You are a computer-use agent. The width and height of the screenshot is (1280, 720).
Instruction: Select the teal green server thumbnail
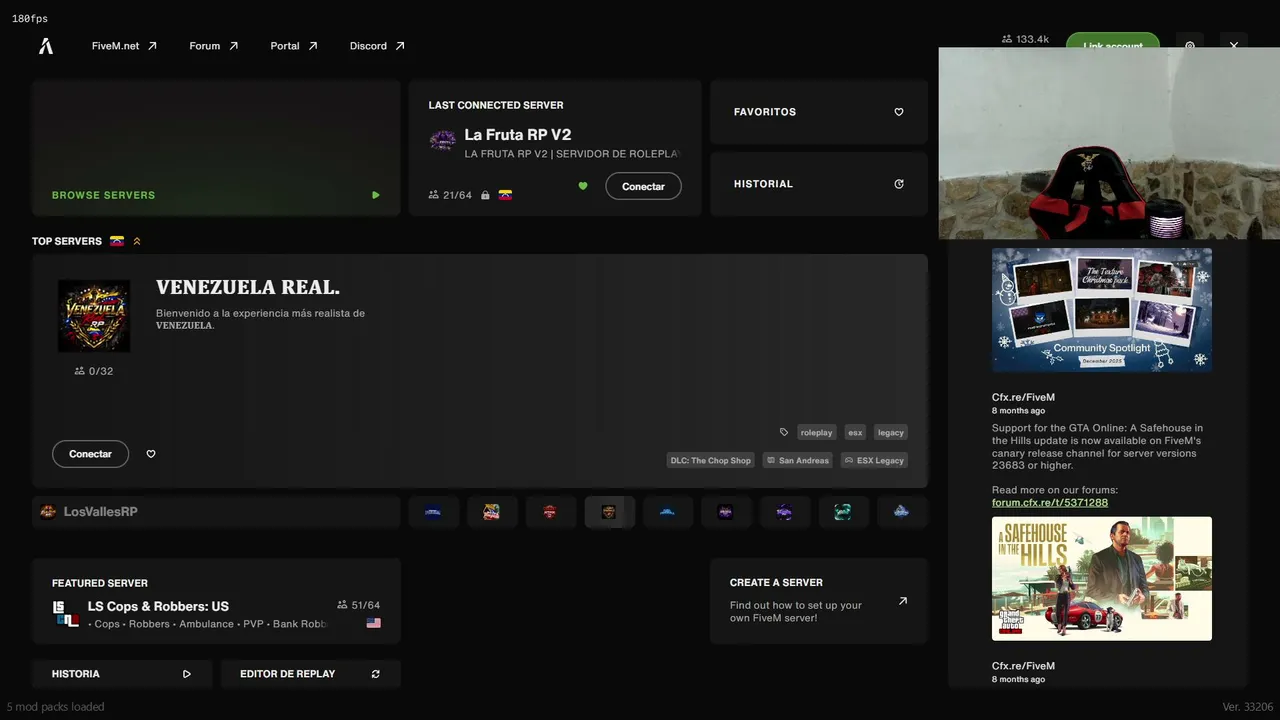point(843,512)
